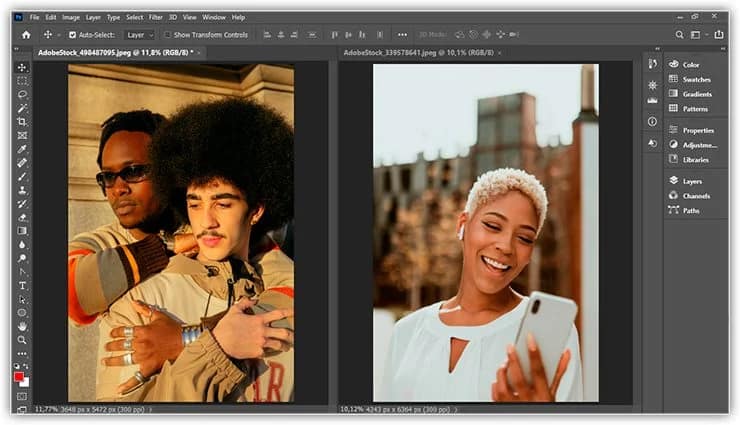The height and width of the screenshot is (425, 740).
Task: Open the Auto-Select Layer dropdown
Action: (140, 35)
